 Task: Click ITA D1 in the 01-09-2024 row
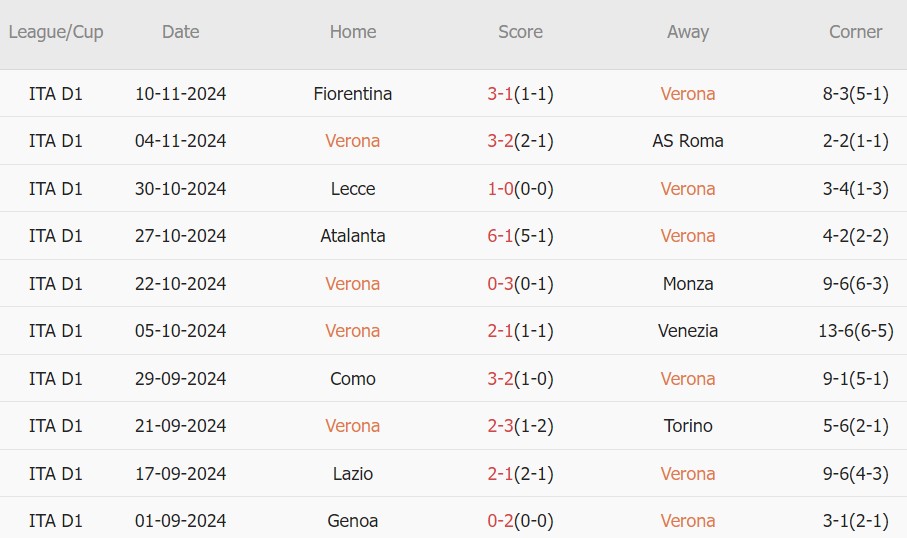point(56,521)
